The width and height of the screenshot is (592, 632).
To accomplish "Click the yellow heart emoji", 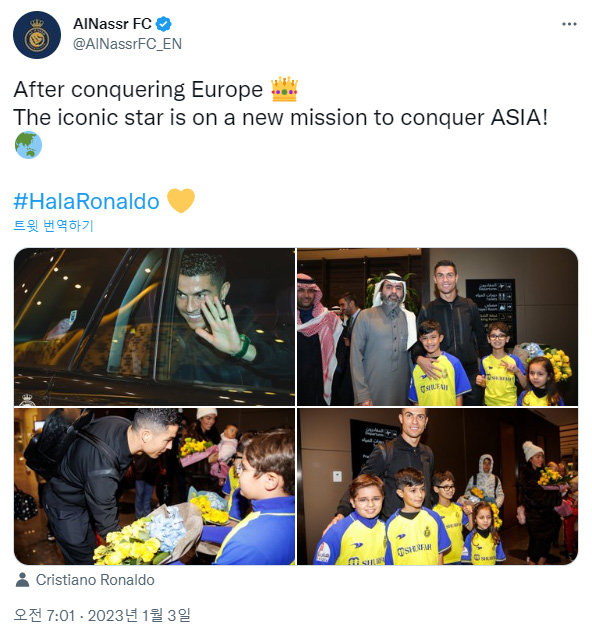I will [x=181, y=200].
